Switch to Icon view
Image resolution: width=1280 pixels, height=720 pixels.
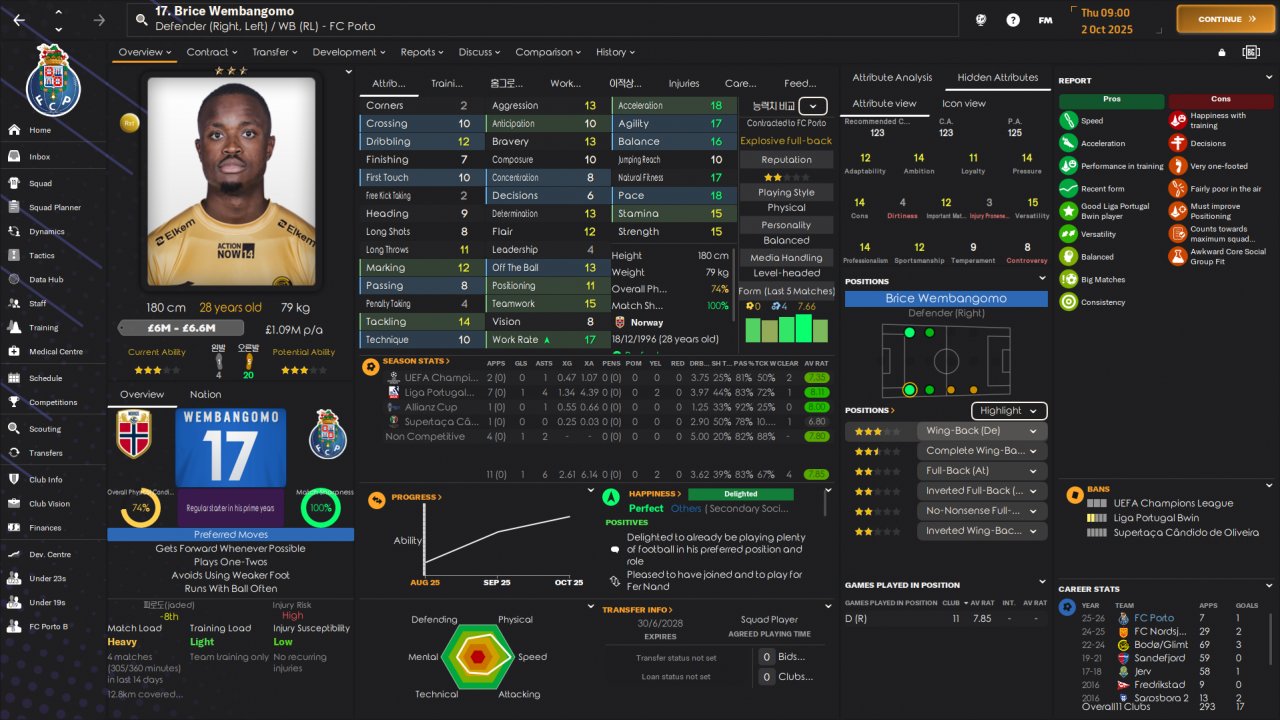(x=963, y=103)
